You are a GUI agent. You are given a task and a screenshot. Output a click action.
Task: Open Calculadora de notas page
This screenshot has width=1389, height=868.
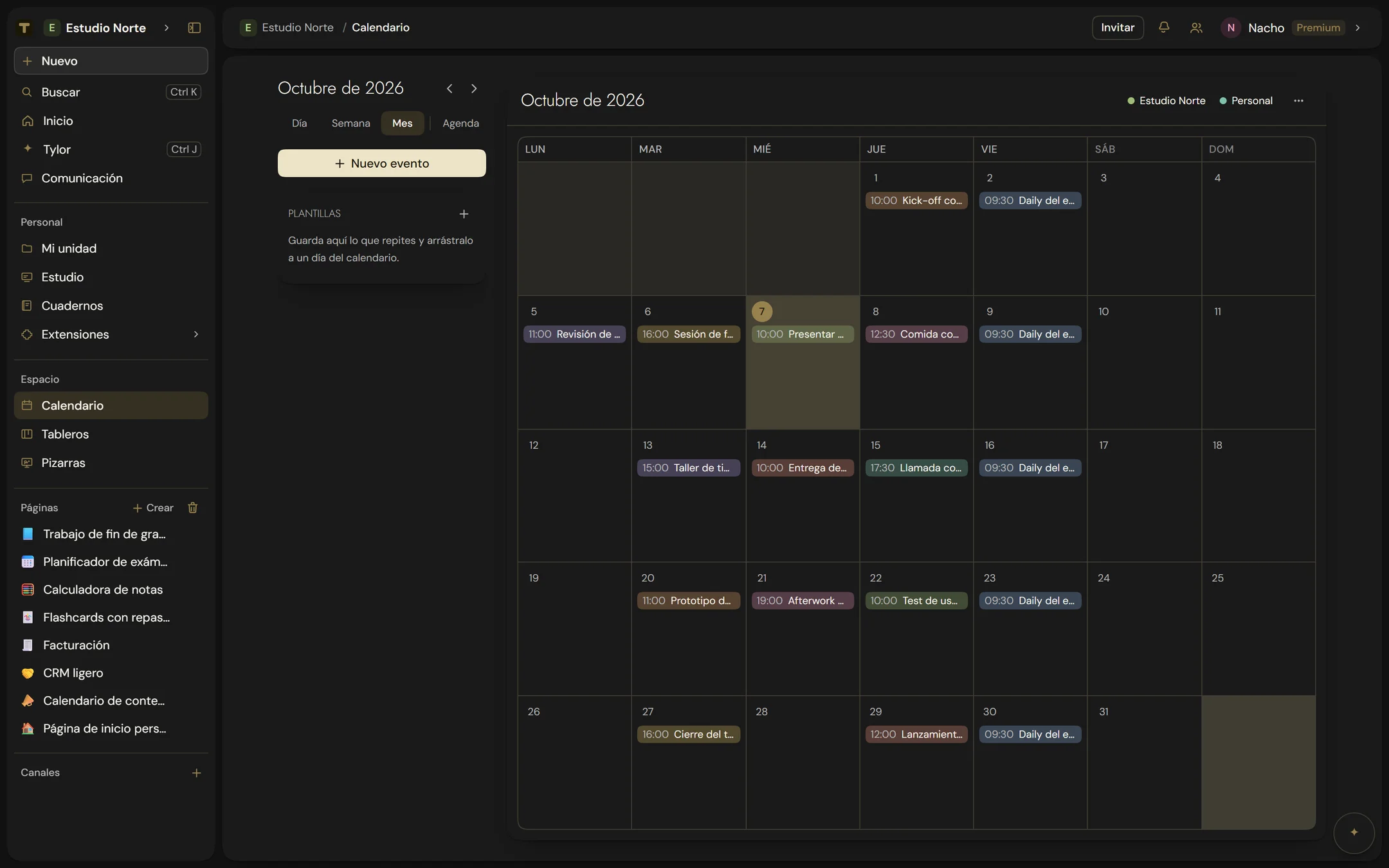(111, 590)
